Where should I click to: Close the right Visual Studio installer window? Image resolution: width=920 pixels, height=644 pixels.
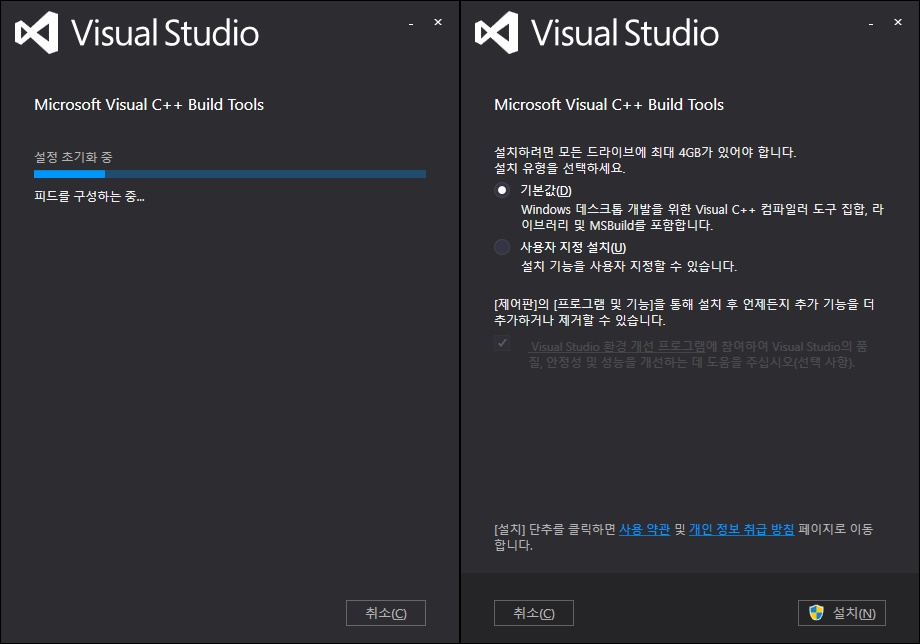pos(898,22)
